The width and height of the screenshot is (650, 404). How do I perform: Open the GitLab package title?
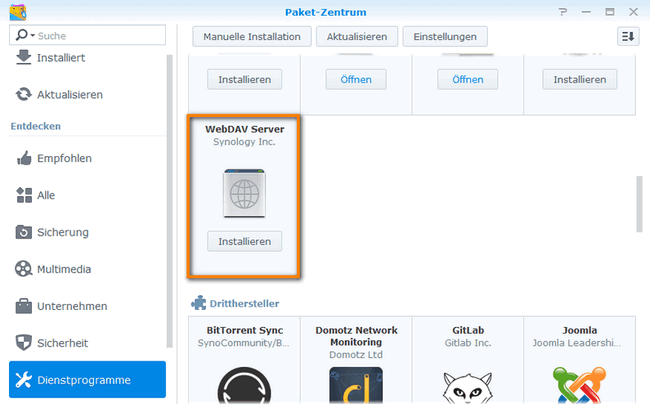468,330
